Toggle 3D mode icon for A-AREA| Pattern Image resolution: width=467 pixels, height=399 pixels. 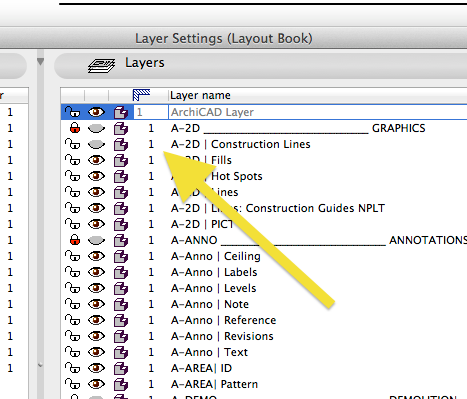121,384
